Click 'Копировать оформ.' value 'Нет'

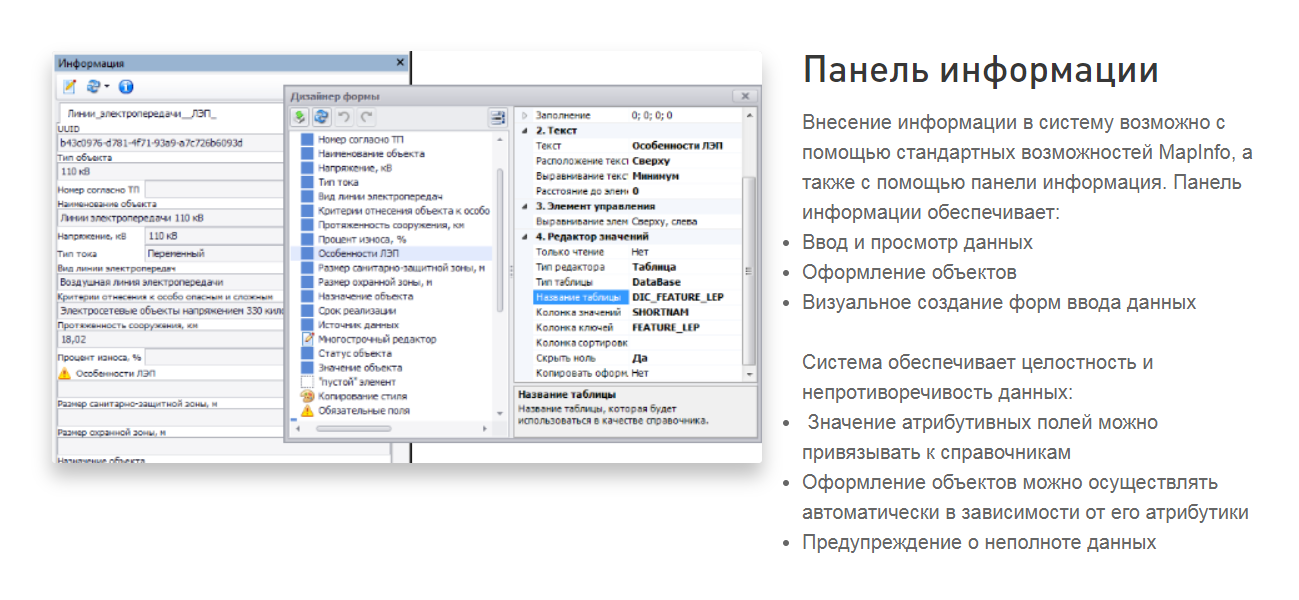point(640,372)
